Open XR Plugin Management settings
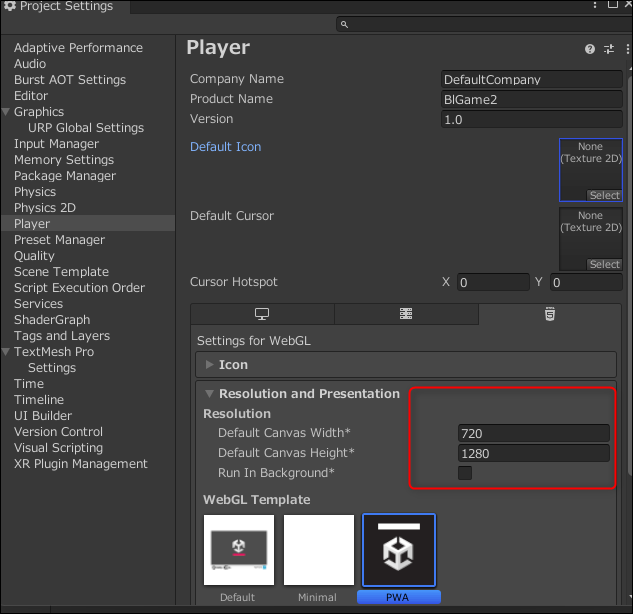This screenshot has height=614, width=633. (x=80, y=464)
